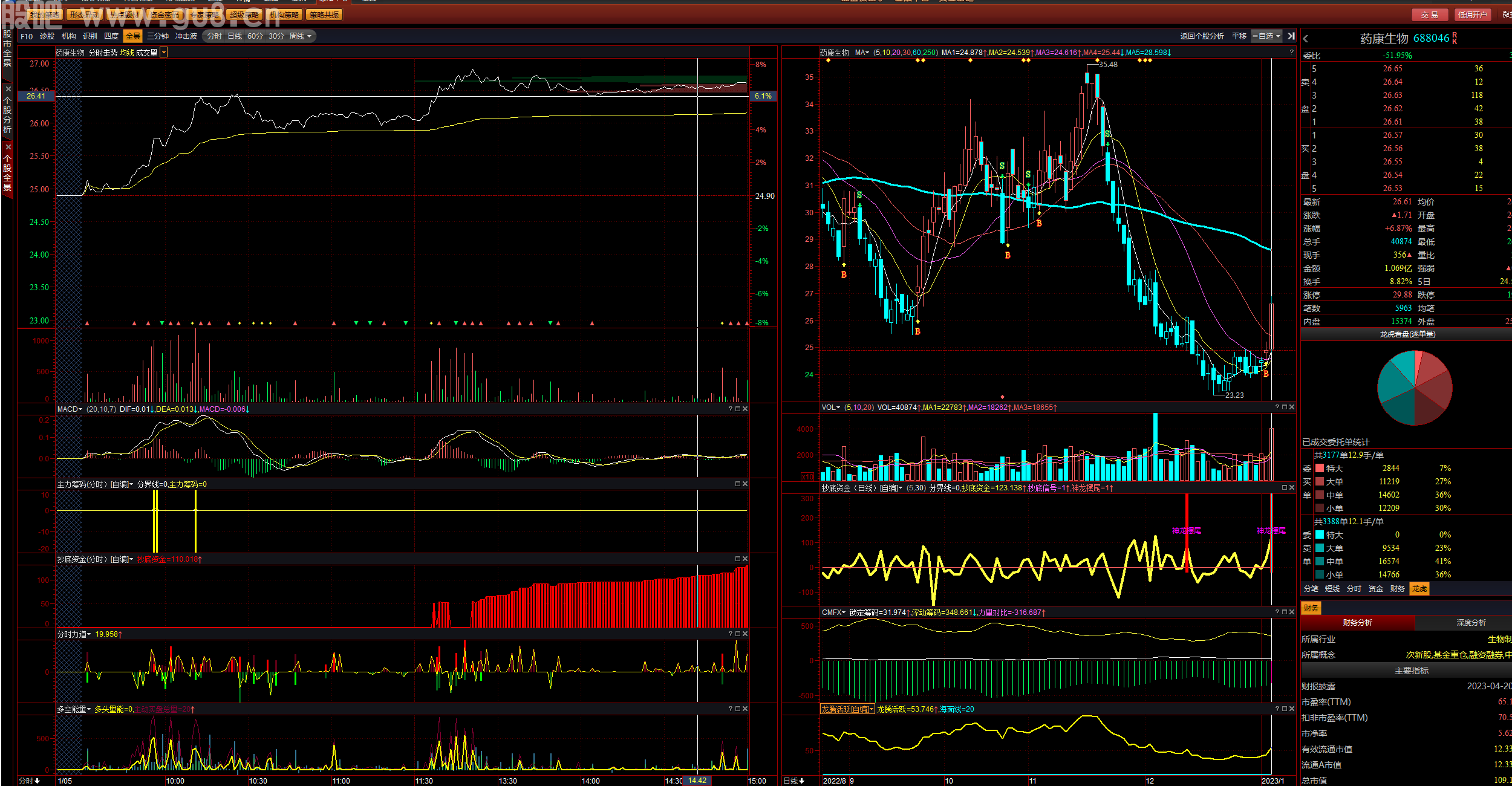1512x786 pixels.
Task: Open help for the daily MA chart
Action: click(1291, 53)
